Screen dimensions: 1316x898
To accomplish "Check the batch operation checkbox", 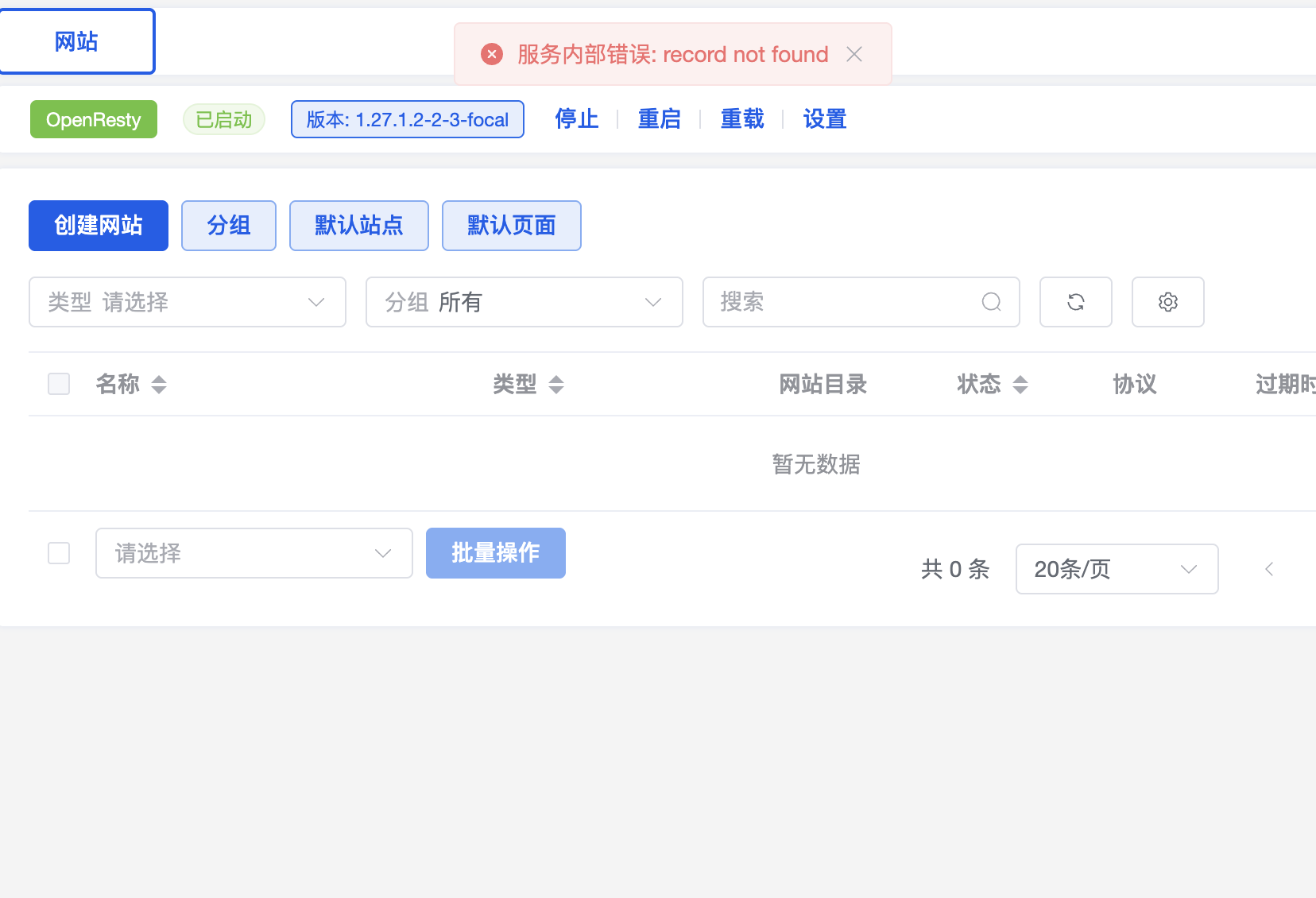I will click(x=59, y=553).
